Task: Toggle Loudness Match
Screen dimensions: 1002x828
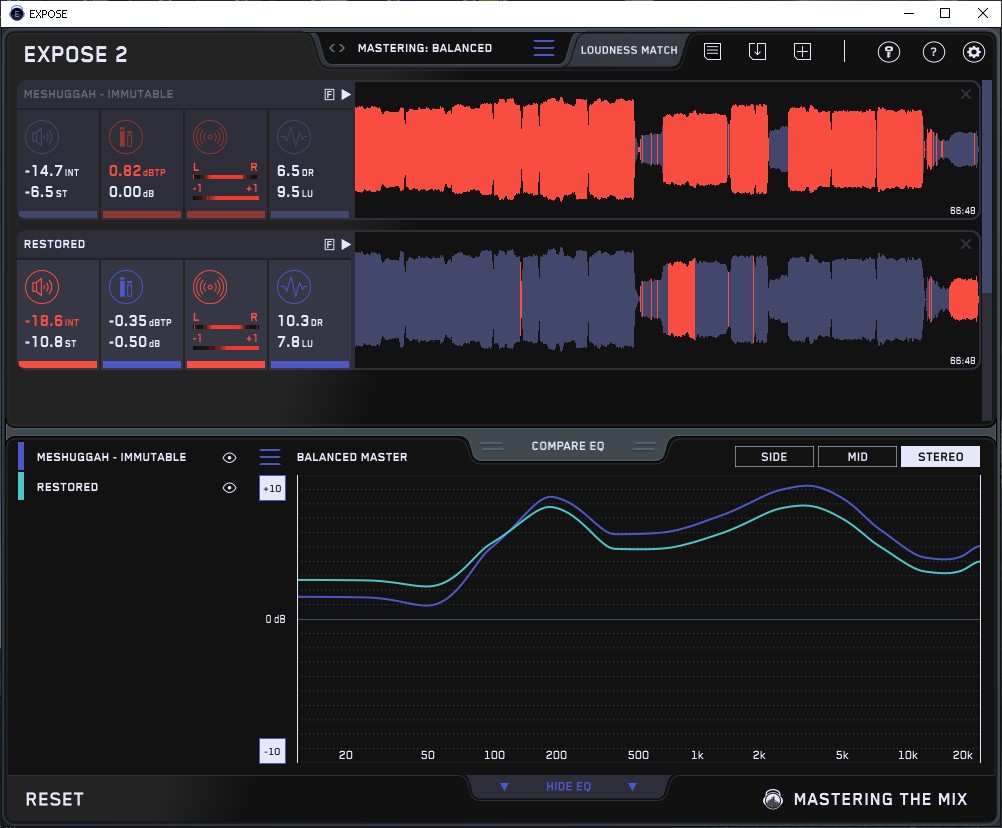Action: 629,50
